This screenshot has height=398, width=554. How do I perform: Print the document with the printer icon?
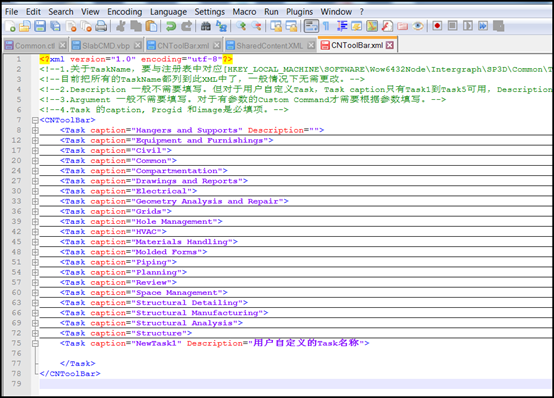coord(101,26)
